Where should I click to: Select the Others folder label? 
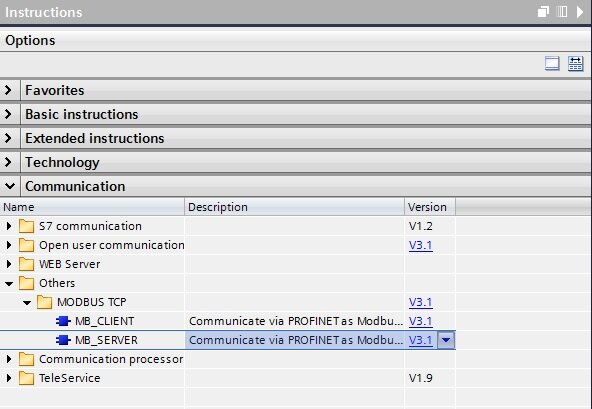coord(57,283)
